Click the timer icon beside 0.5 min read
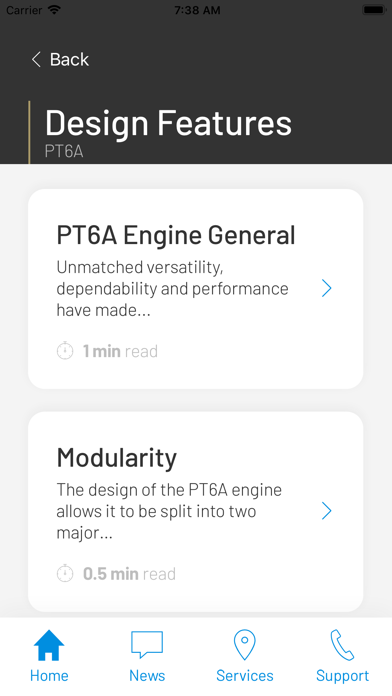Image resolution: width=392 pixels, height=696 pixels. [x=65, y=573]
